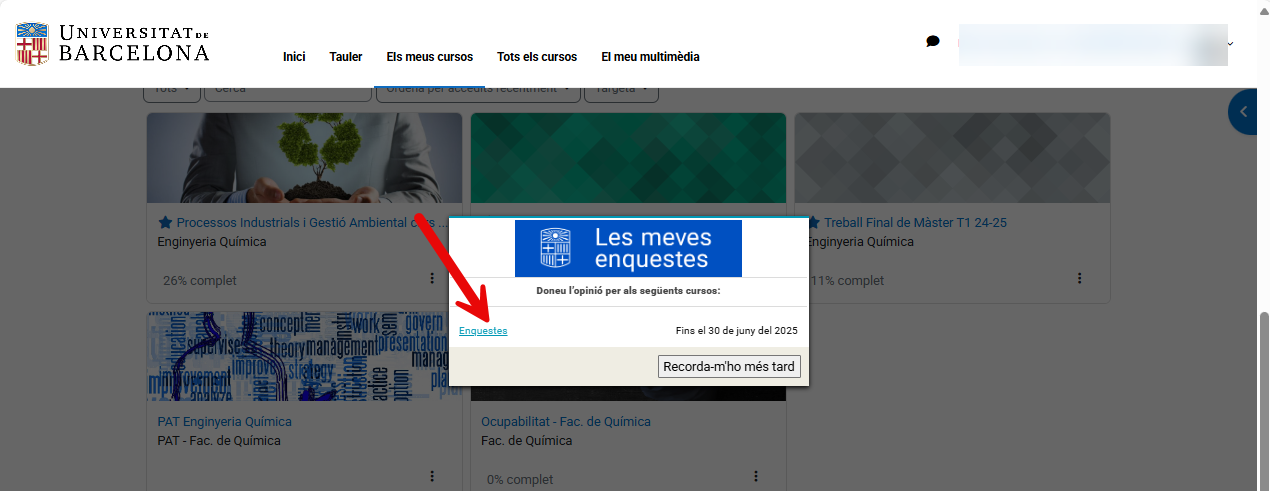This screenshot has width=1270, height=491.
Task: Open the Targeta view dropdown
Action: (x=621, y=89)
